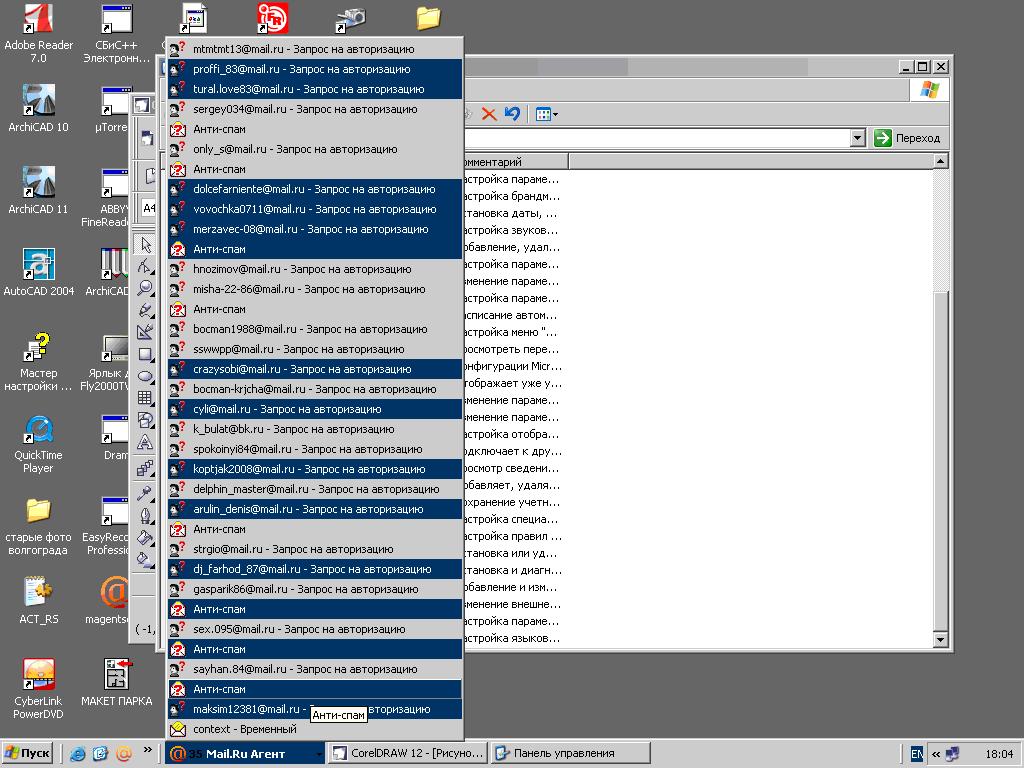Launch Internet Explorer from quick launch
The width and height of the screenshot is (1024, 768).
[x=78, y=754]
